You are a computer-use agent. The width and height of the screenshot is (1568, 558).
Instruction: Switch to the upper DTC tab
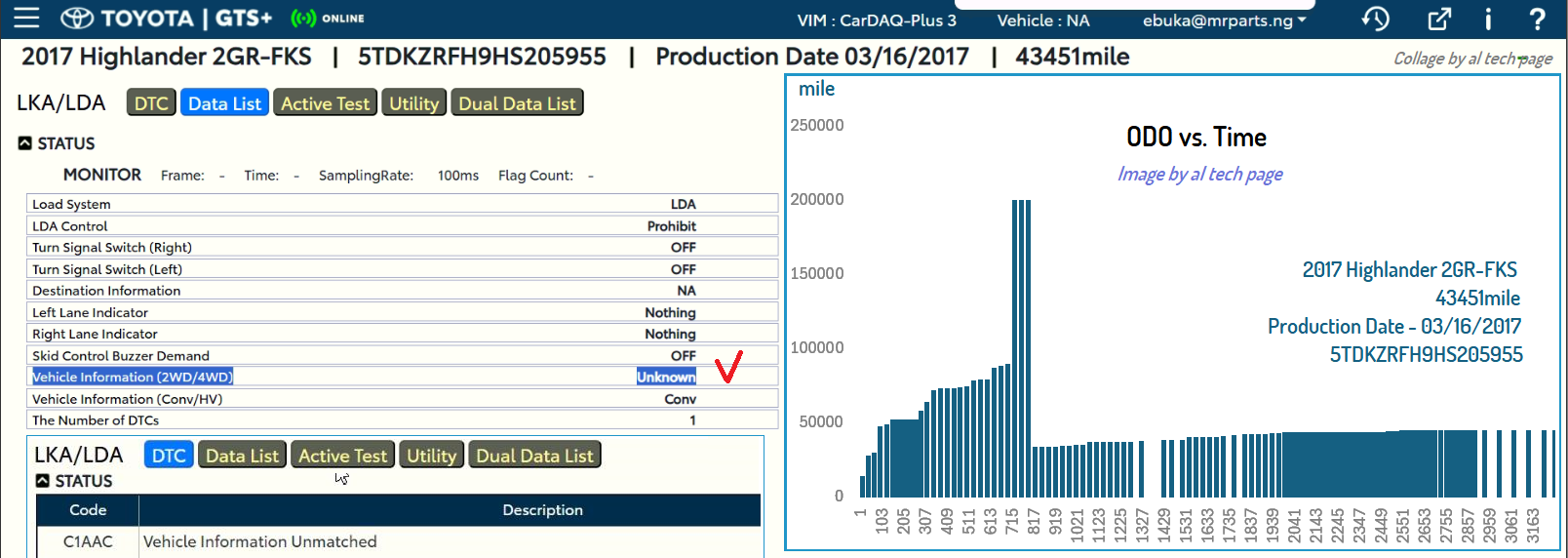pos(151,103)
